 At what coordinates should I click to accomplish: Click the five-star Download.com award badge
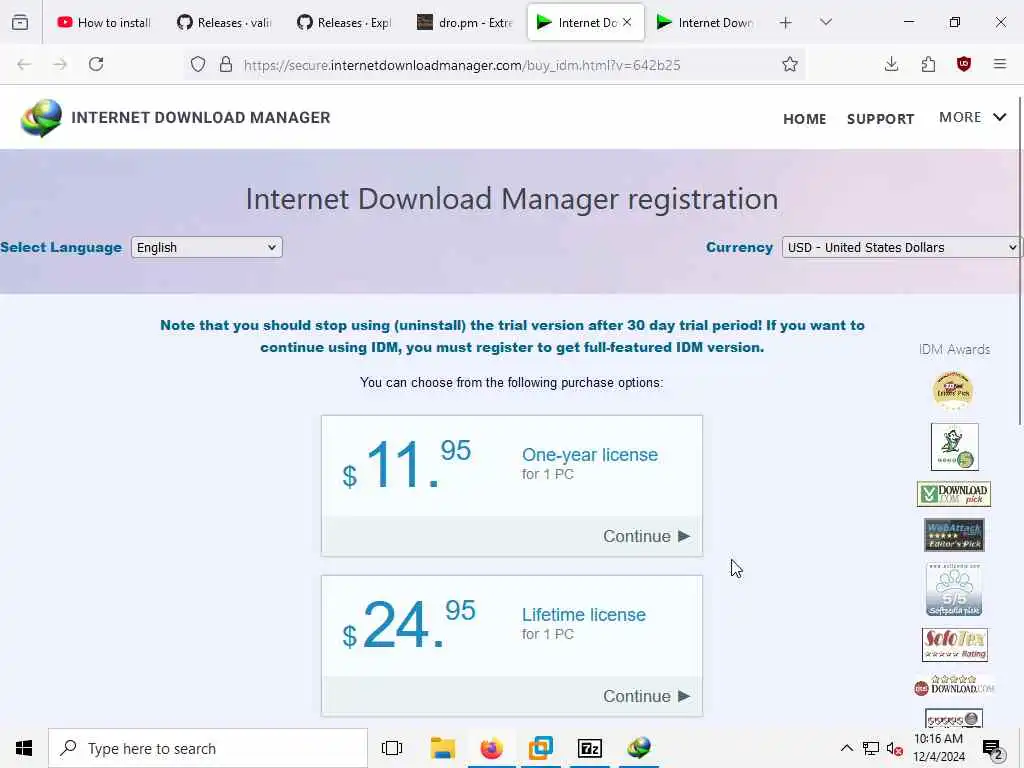click(953, 685)
